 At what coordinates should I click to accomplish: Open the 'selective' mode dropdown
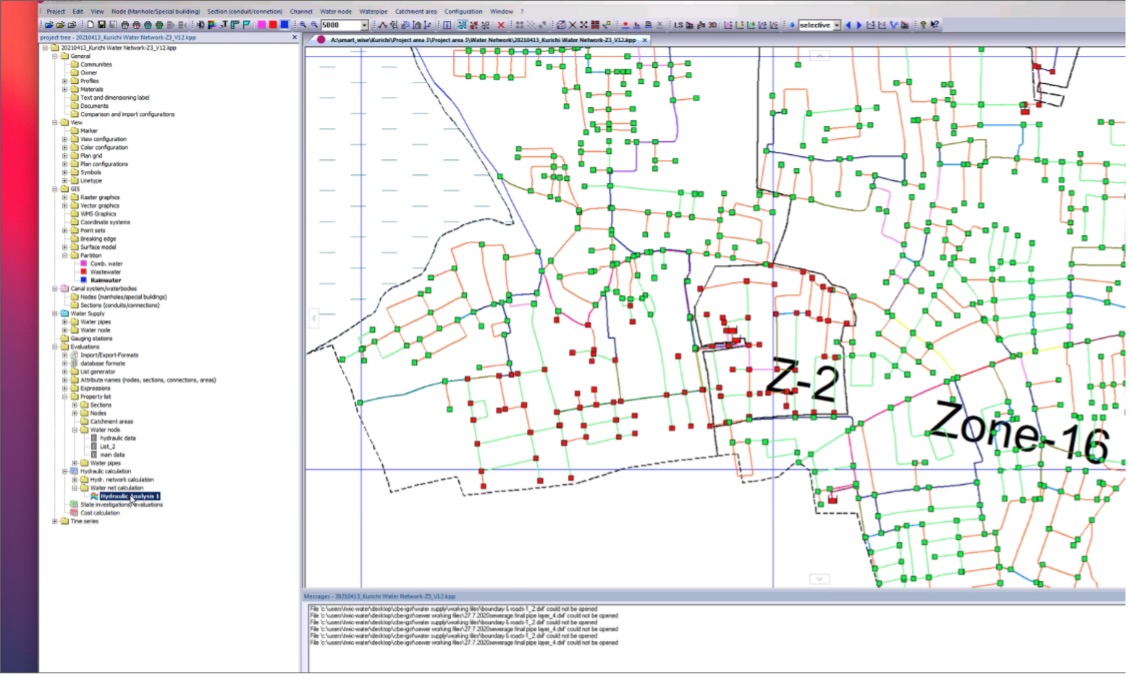pyautogui.click(x=836, y=24)
